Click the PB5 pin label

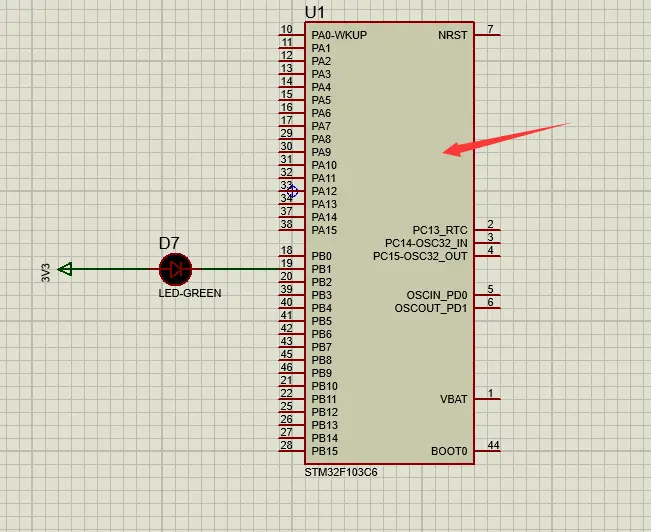pos(321,321)
